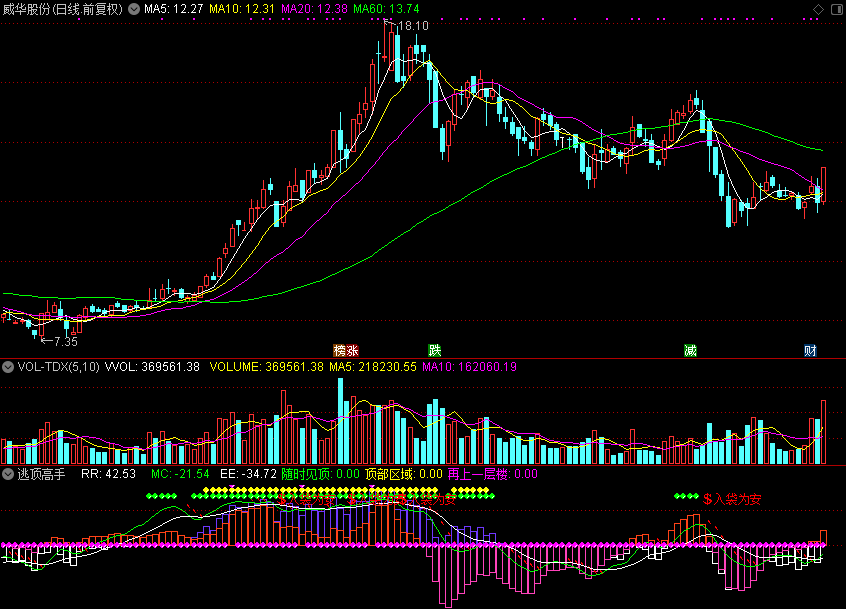Click the 7.35 low price label
The image size is (846, 609).
pos(66,341)
